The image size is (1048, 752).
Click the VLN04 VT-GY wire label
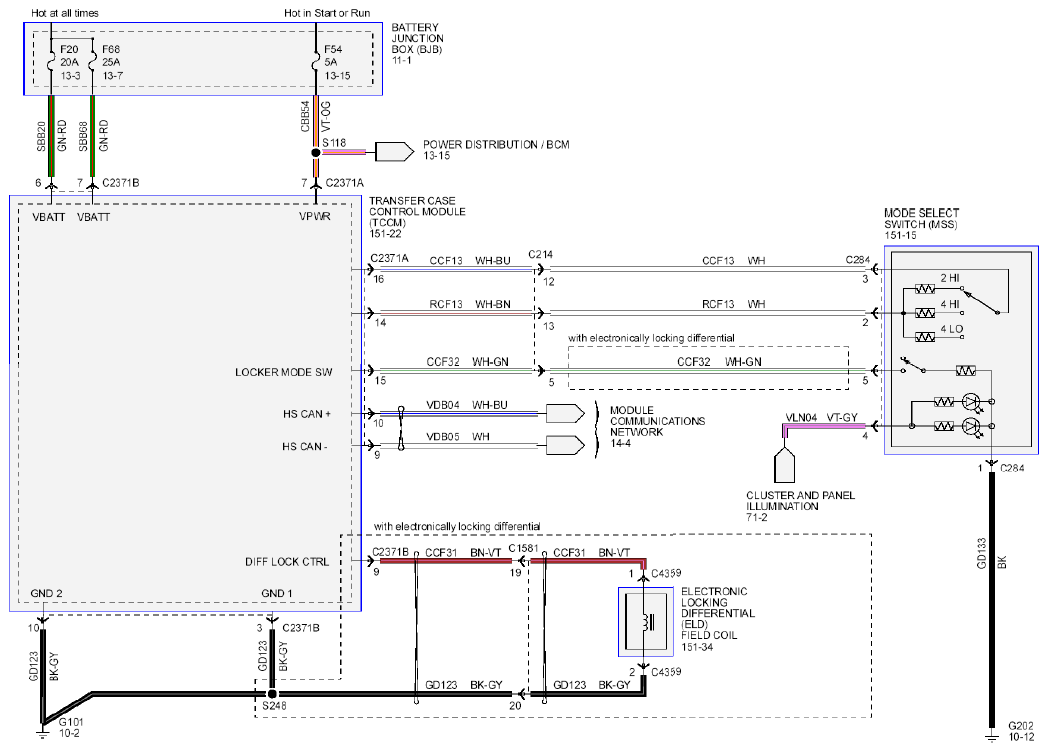821,418
